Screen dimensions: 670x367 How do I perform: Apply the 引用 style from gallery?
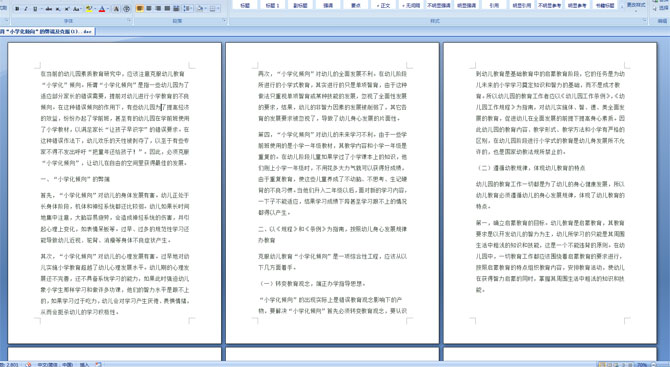(494, 5)
